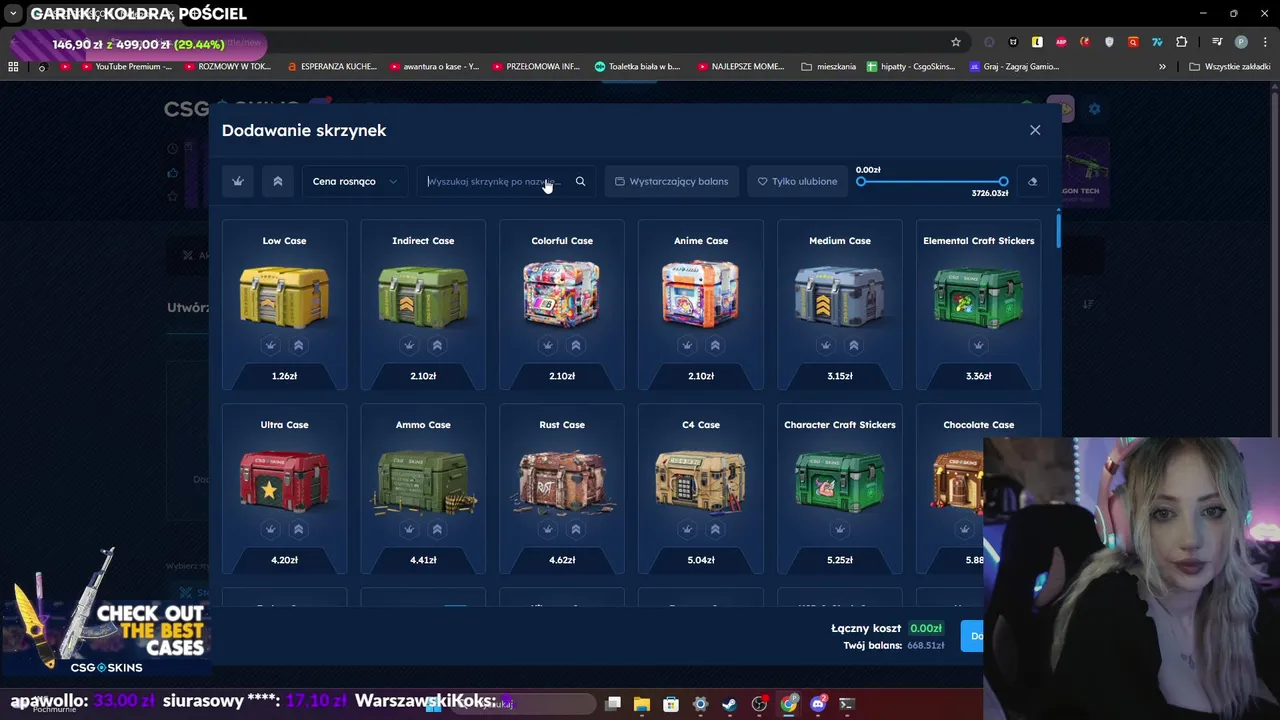Viewport: 1280px width, 720px height.
Task: Click the crown icon under C4 Case
Action: 687,529
